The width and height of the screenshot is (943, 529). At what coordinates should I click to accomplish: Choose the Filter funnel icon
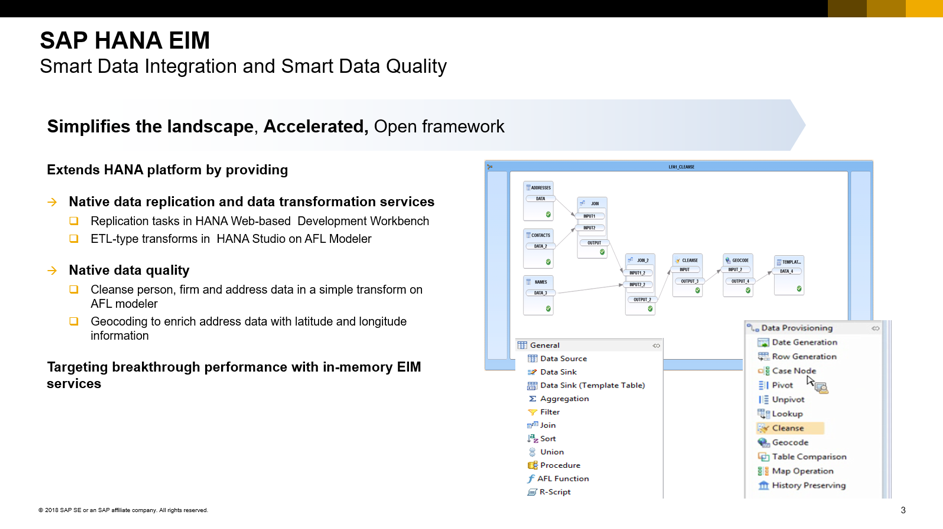tap(532, 412)
